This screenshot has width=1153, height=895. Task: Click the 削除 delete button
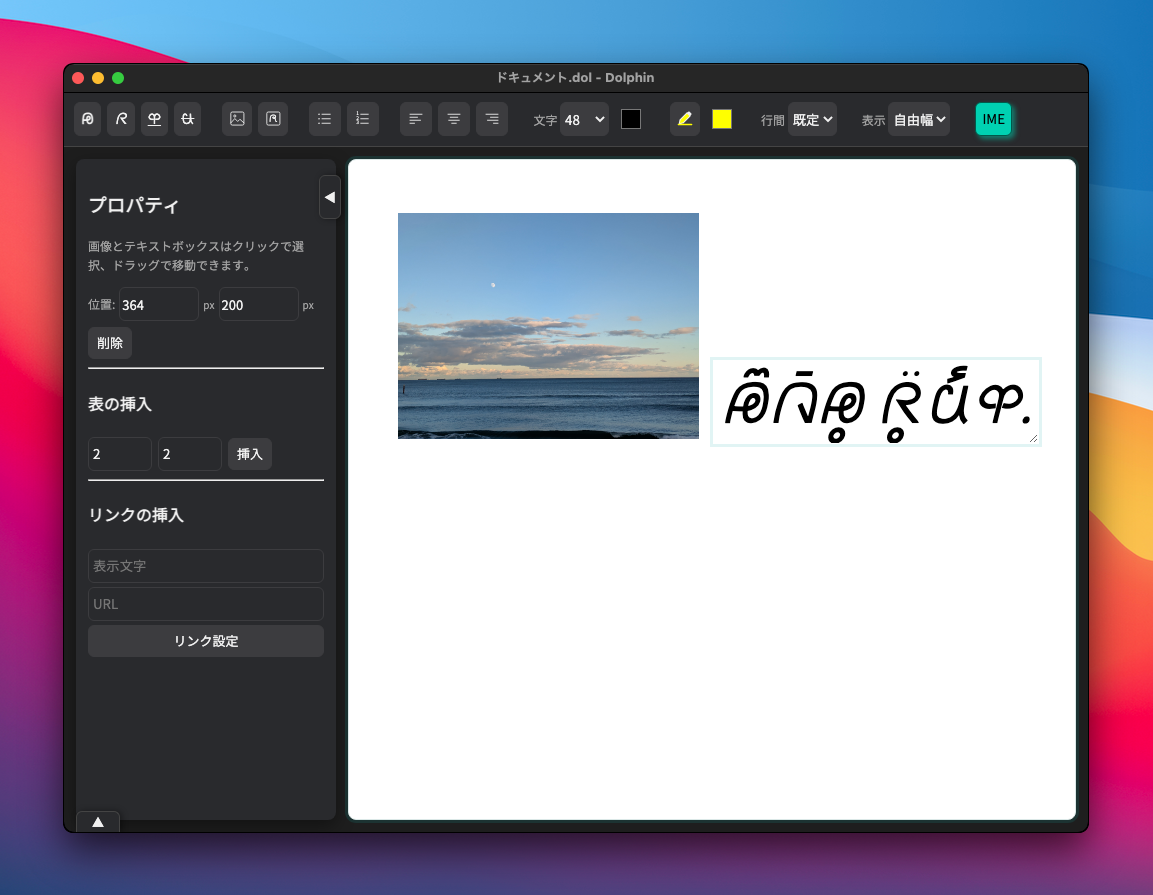[x=110, y=343]
